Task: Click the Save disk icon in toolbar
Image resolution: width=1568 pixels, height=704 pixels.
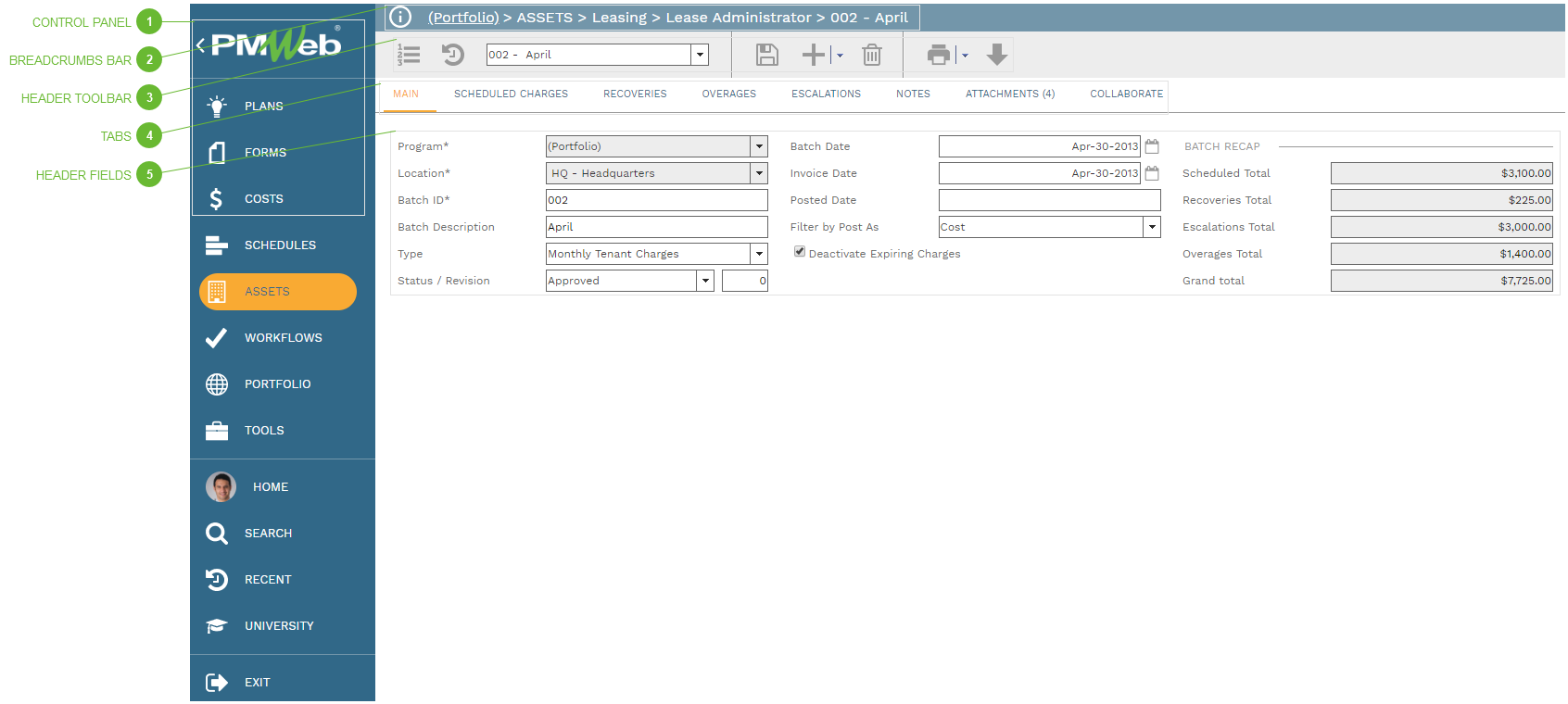Action: point(766,55)
